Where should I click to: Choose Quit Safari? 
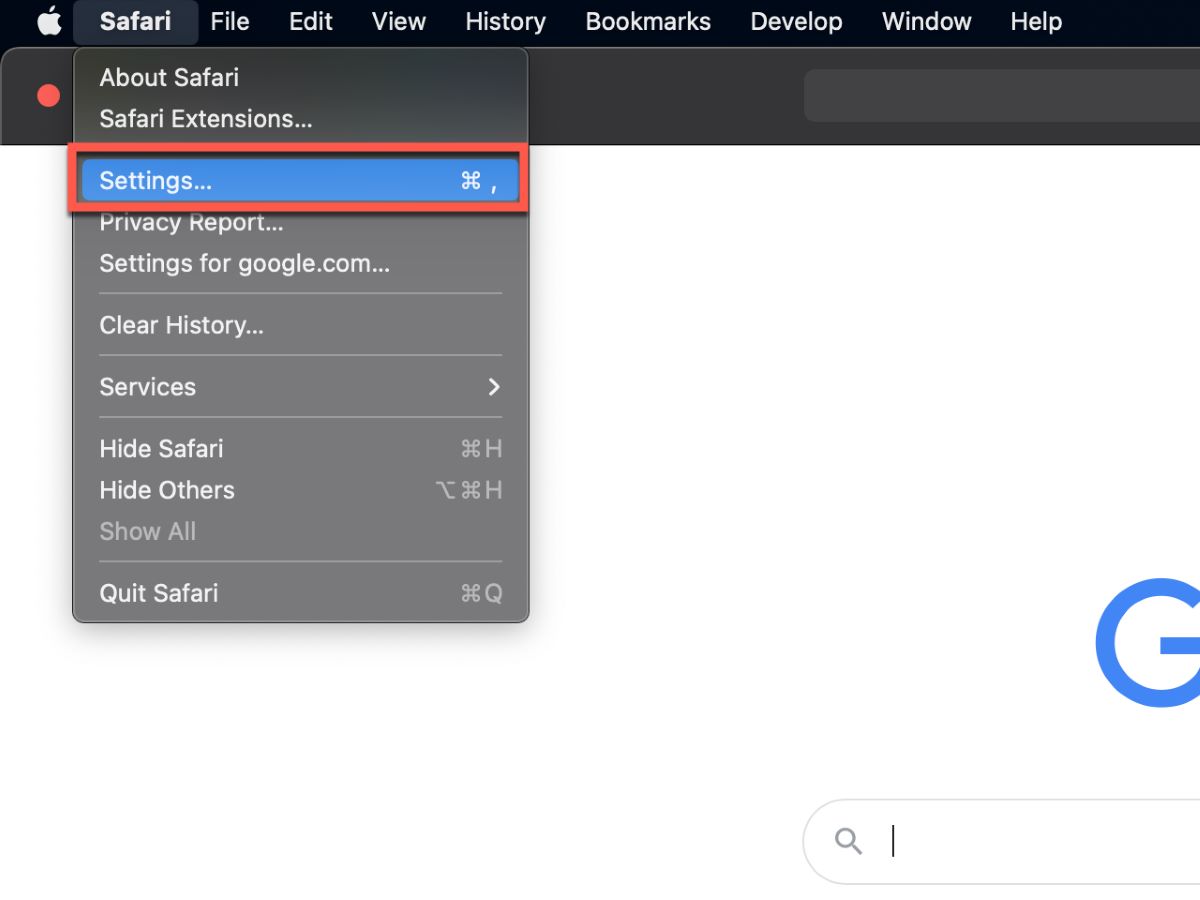click(158, 593)
